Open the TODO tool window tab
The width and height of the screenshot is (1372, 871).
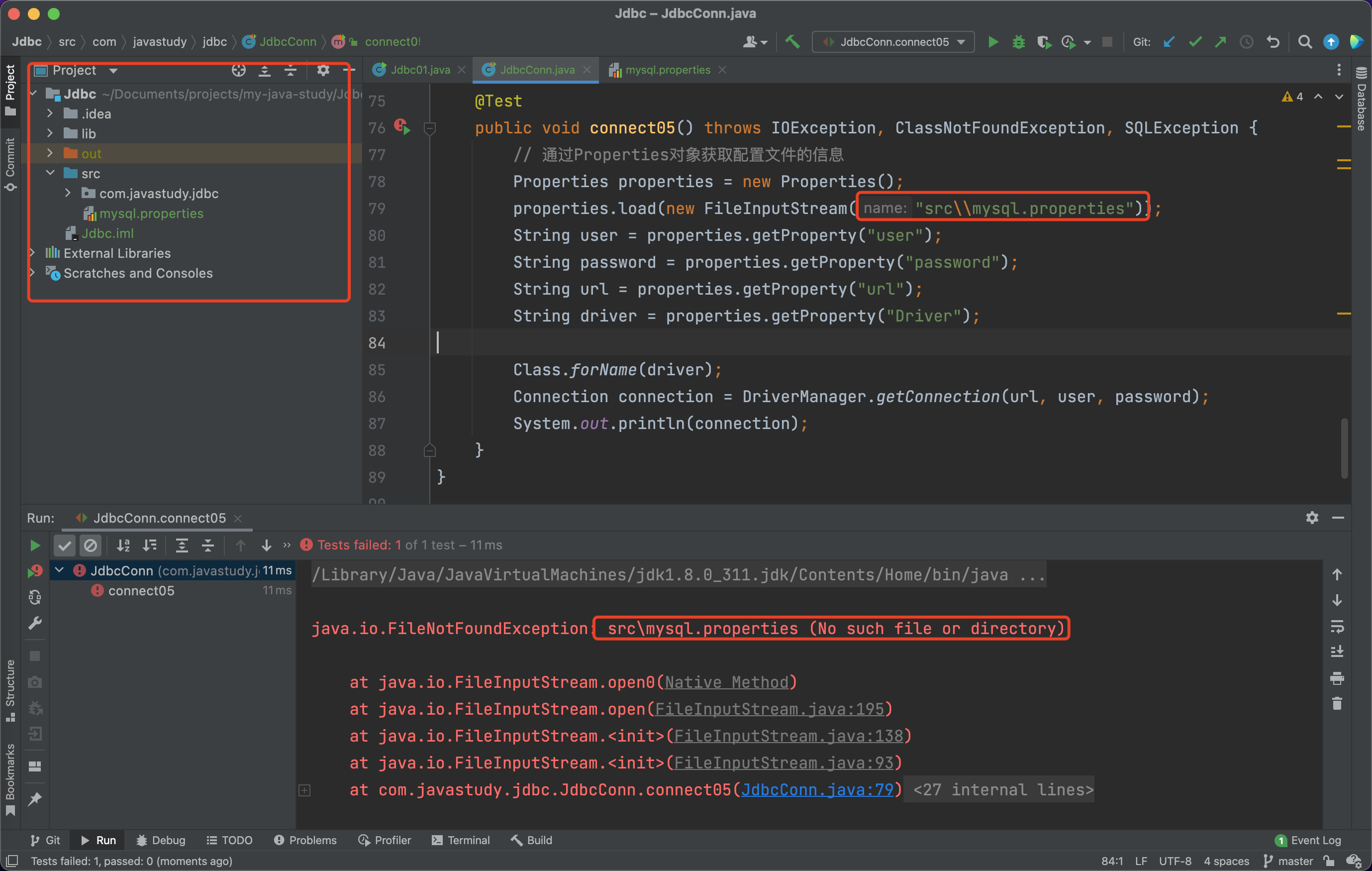pos(229,840)
